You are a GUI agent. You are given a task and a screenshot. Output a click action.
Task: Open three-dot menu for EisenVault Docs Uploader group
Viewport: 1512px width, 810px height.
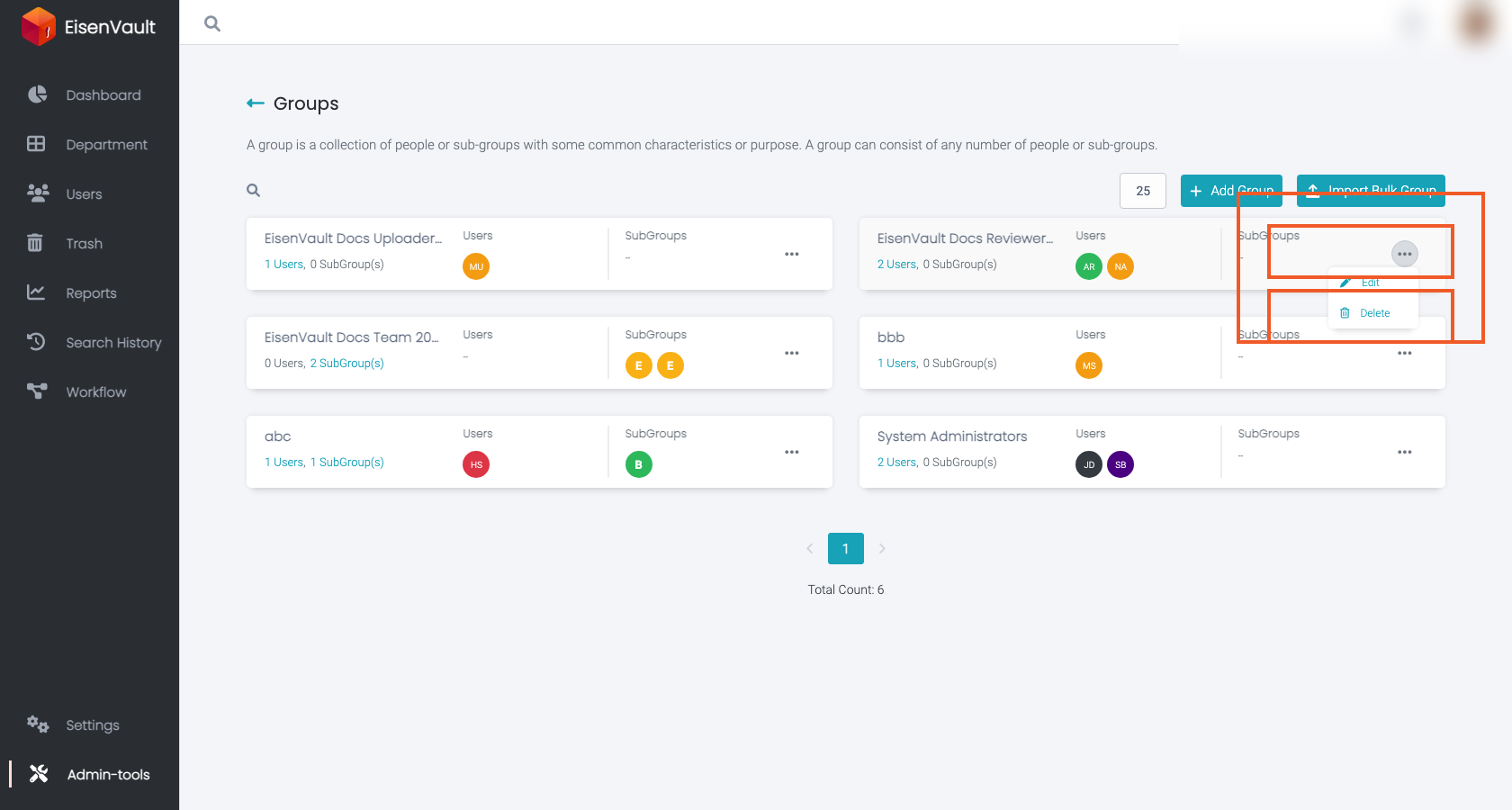tap(792, 254)
